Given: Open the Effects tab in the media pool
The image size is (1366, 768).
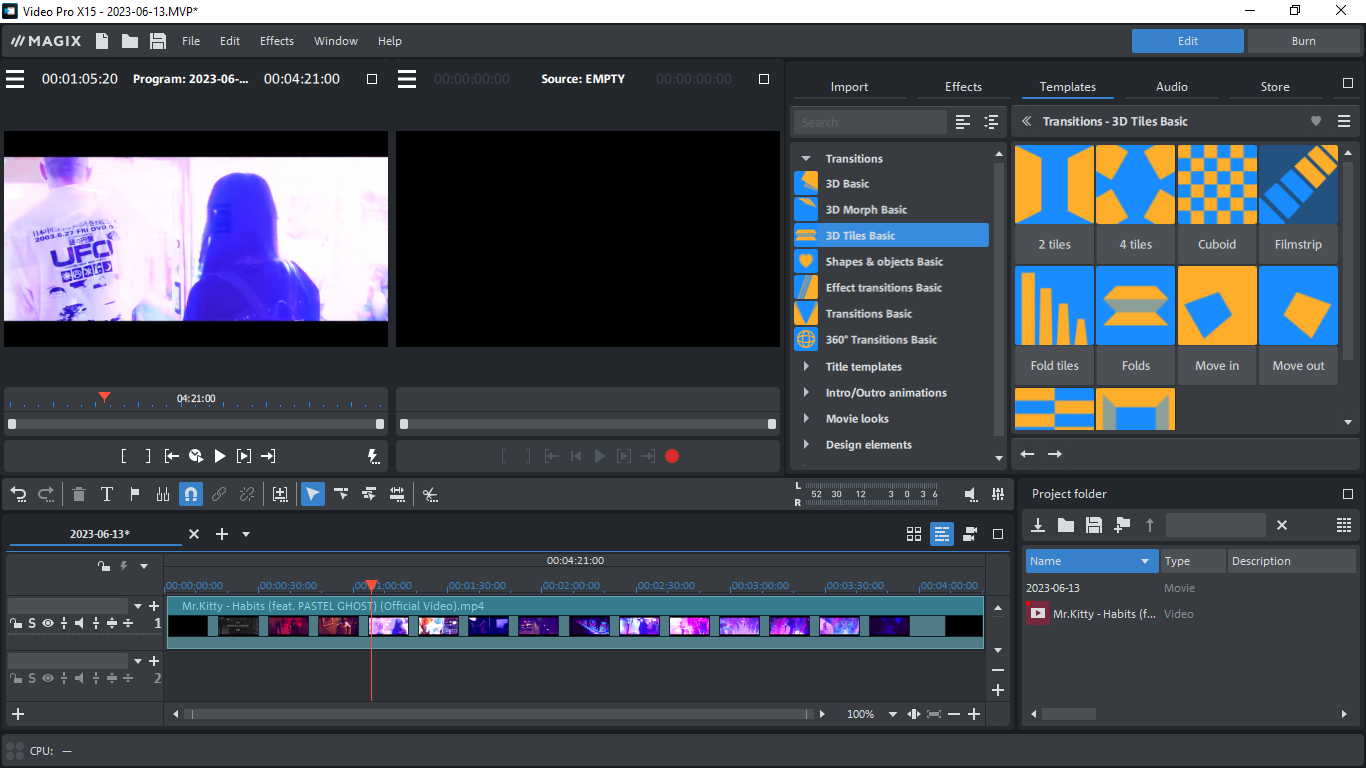Looking at the screenshot, I should click(x=963, y=87).
